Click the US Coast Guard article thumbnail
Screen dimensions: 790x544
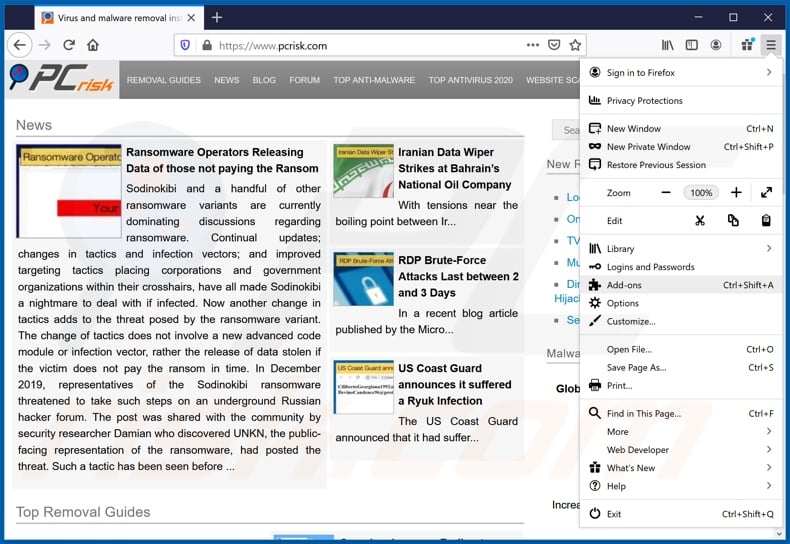coord(363,387)
